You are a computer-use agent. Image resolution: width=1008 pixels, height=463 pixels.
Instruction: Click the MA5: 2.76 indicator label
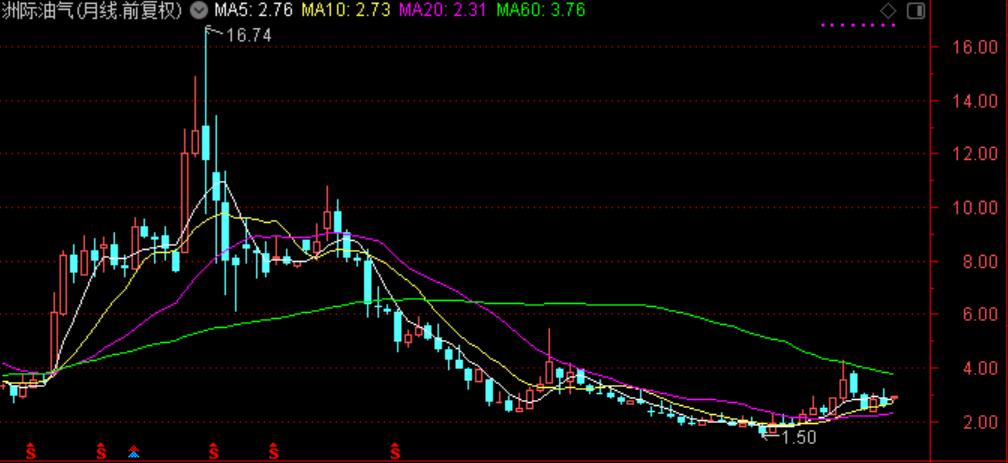point(253,10)
